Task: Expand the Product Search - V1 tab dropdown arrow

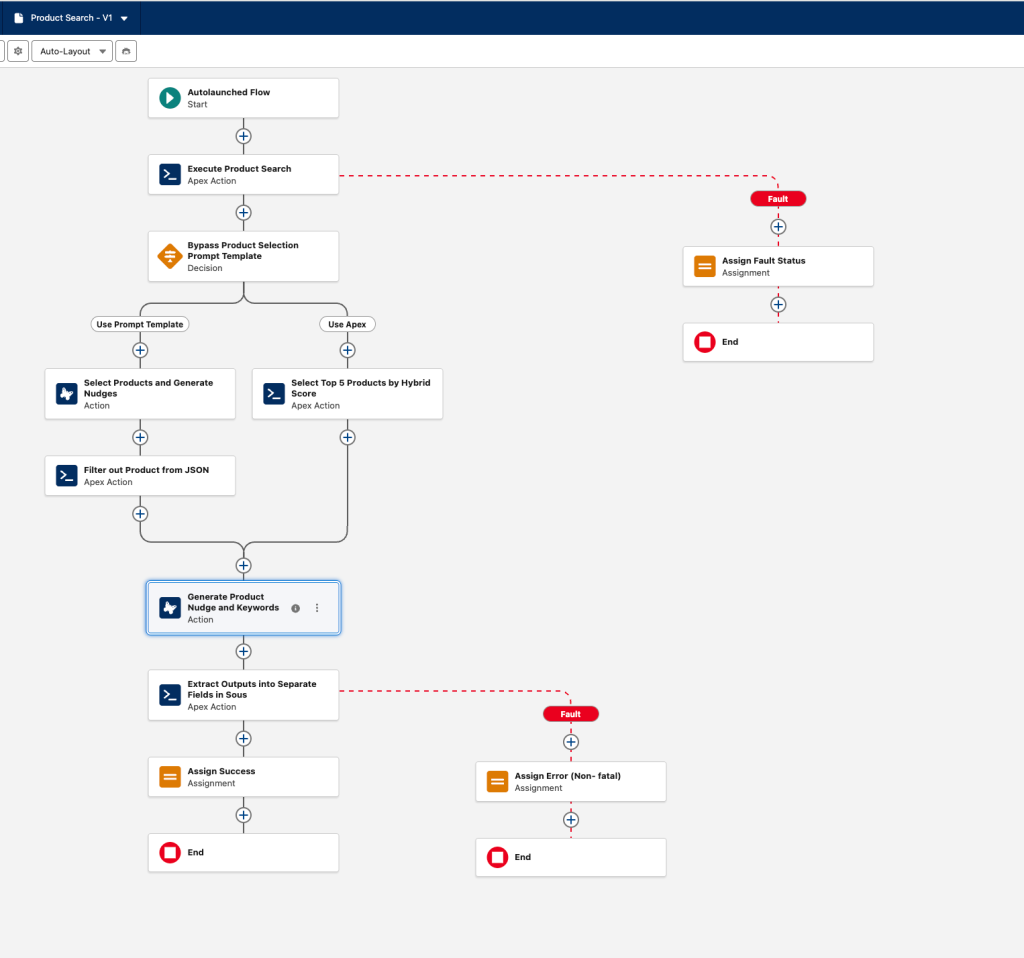Action: tap(124, 18)
